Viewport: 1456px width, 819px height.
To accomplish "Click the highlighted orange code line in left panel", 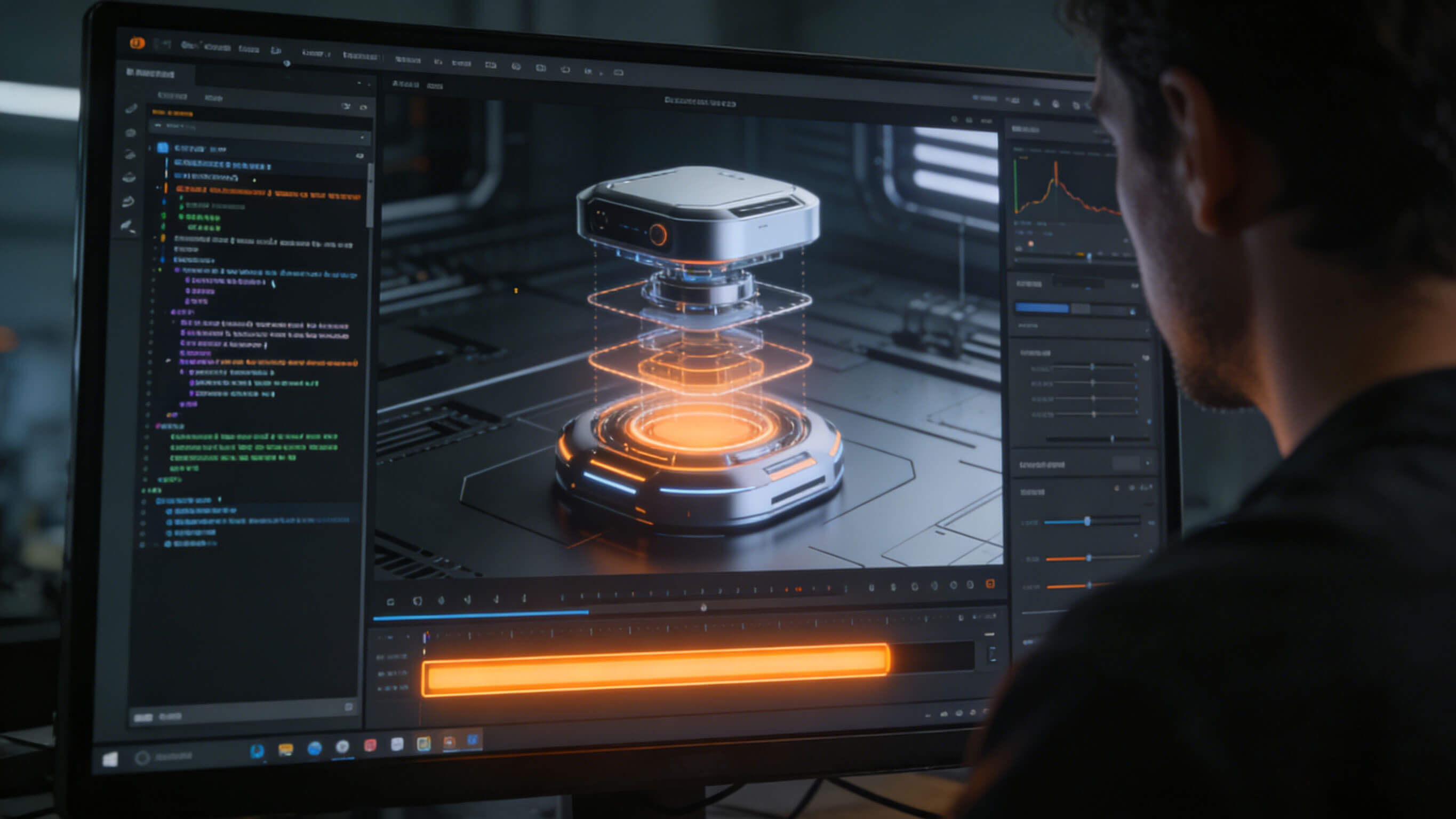I will [x=268, y=194].
